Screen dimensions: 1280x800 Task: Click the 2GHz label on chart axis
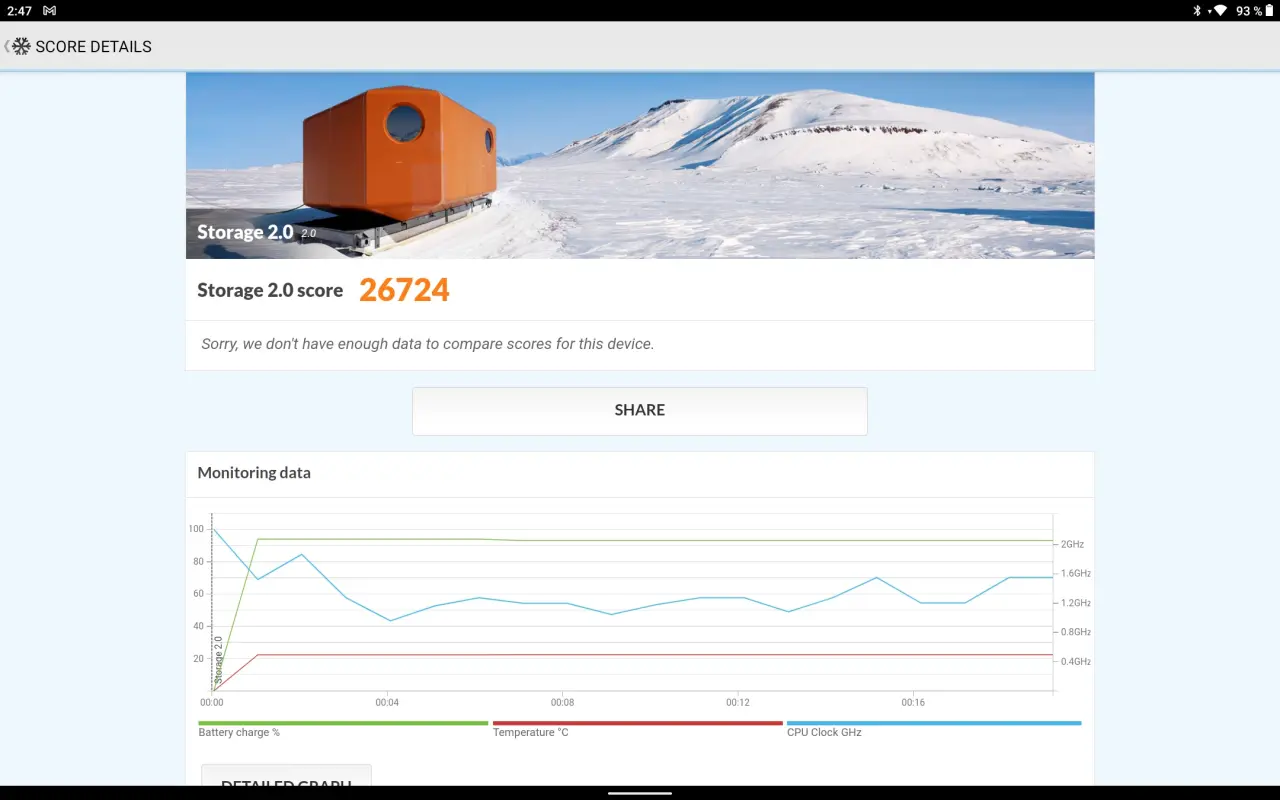[1072, 545]
